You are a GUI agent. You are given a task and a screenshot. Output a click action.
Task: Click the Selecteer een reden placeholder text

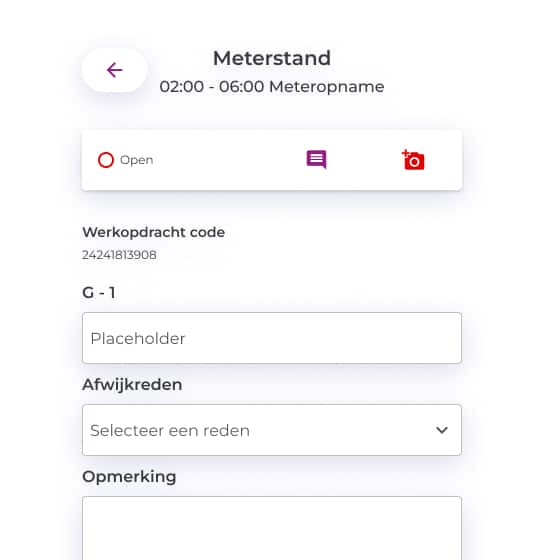pyautogui.click(x=170, y=430)
